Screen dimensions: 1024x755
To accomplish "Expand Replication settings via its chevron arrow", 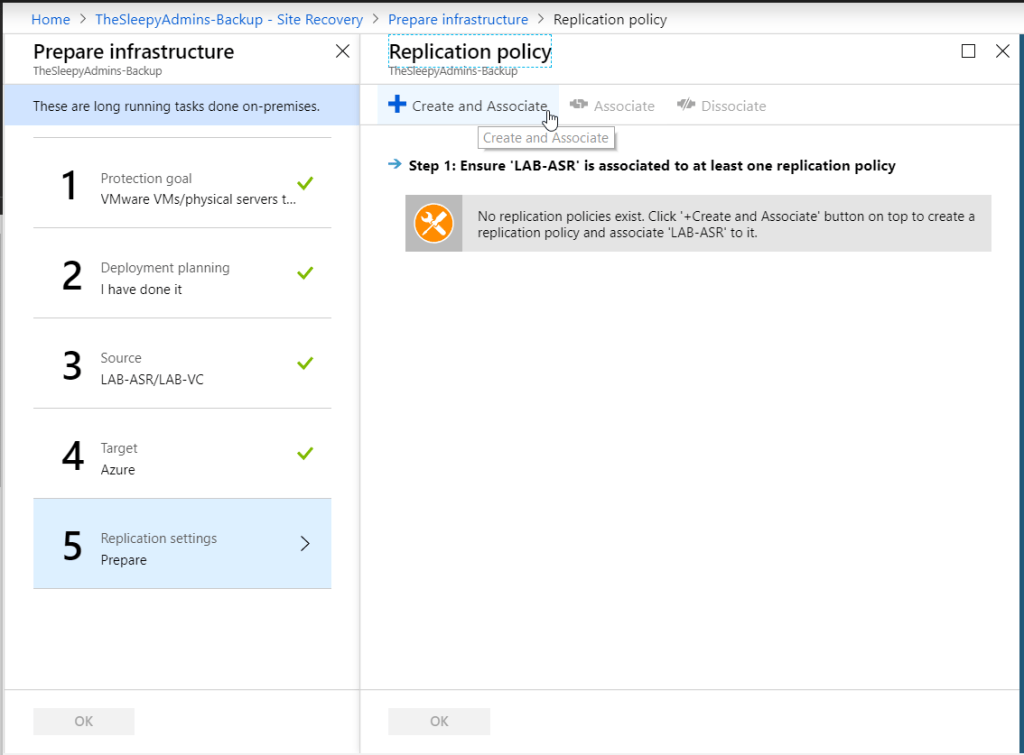I will pos(305,544).
